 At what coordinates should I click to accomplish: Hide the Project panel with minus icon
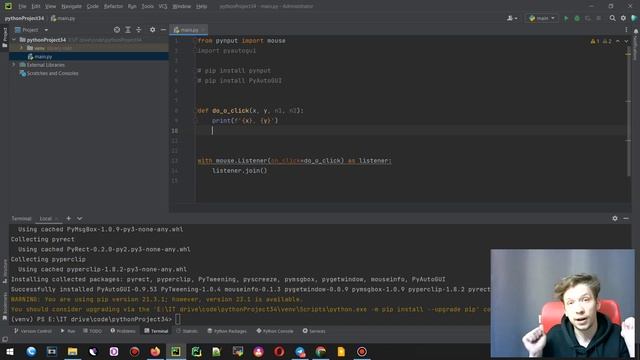click(163, 30)
